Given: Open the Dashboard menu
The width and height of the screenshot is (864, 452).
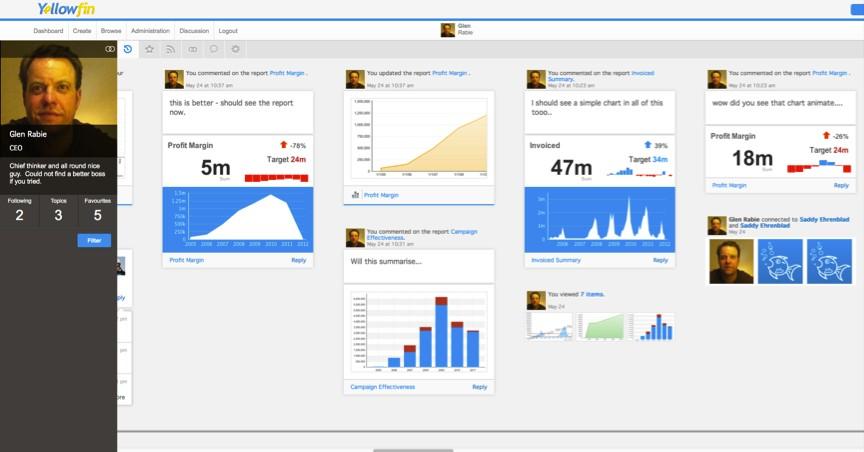Looking at the screenshot, I should 48,31.
